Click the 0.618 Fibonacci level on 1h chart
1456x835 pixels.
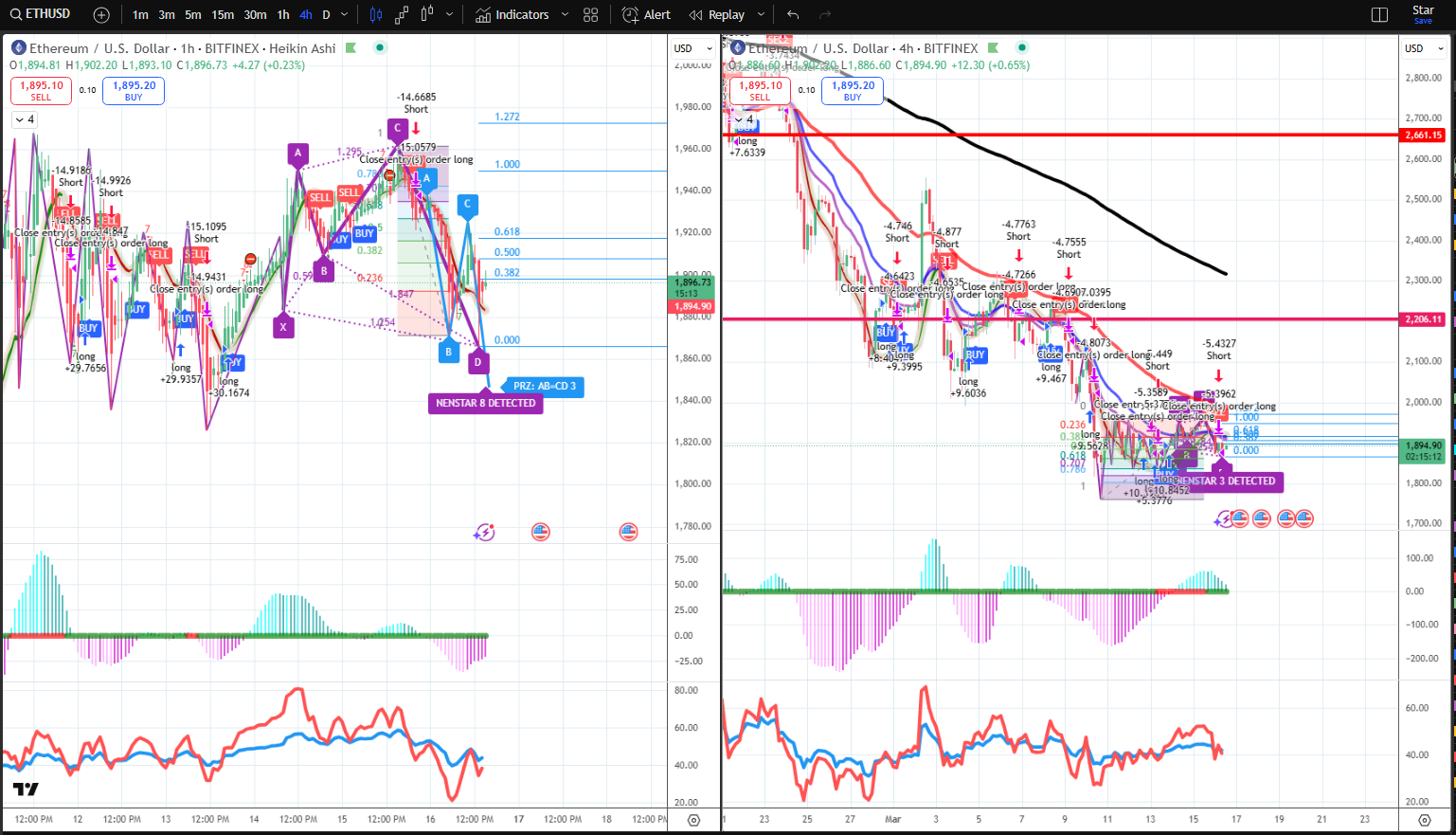[507, 231]
